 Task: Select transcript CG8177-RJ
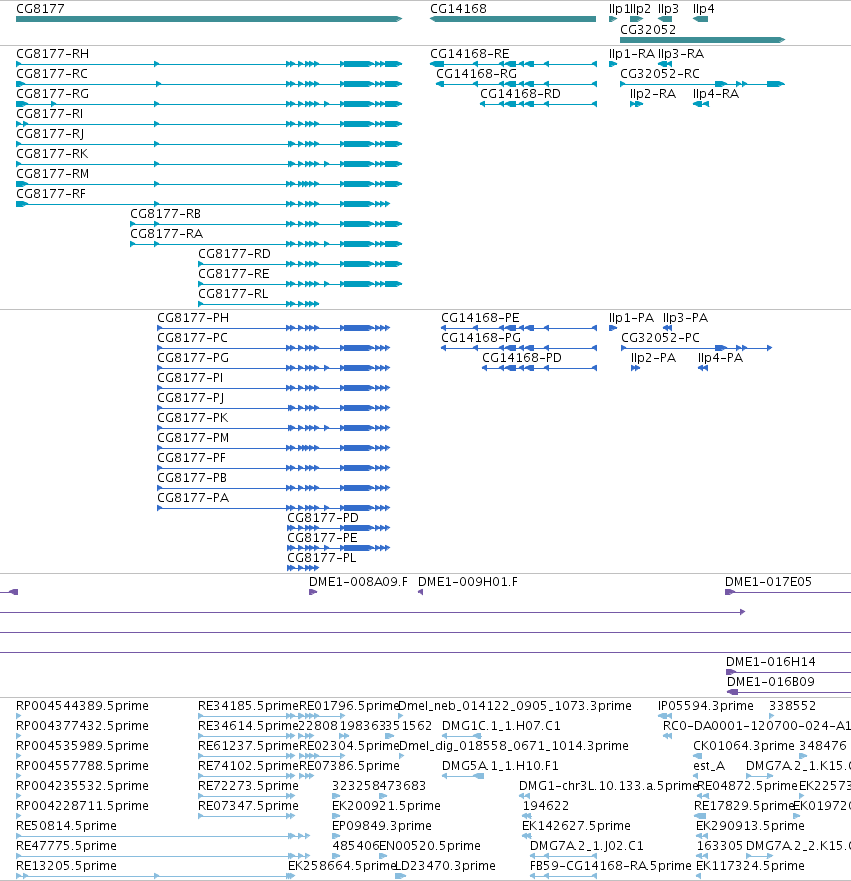(x=50, y=134)
